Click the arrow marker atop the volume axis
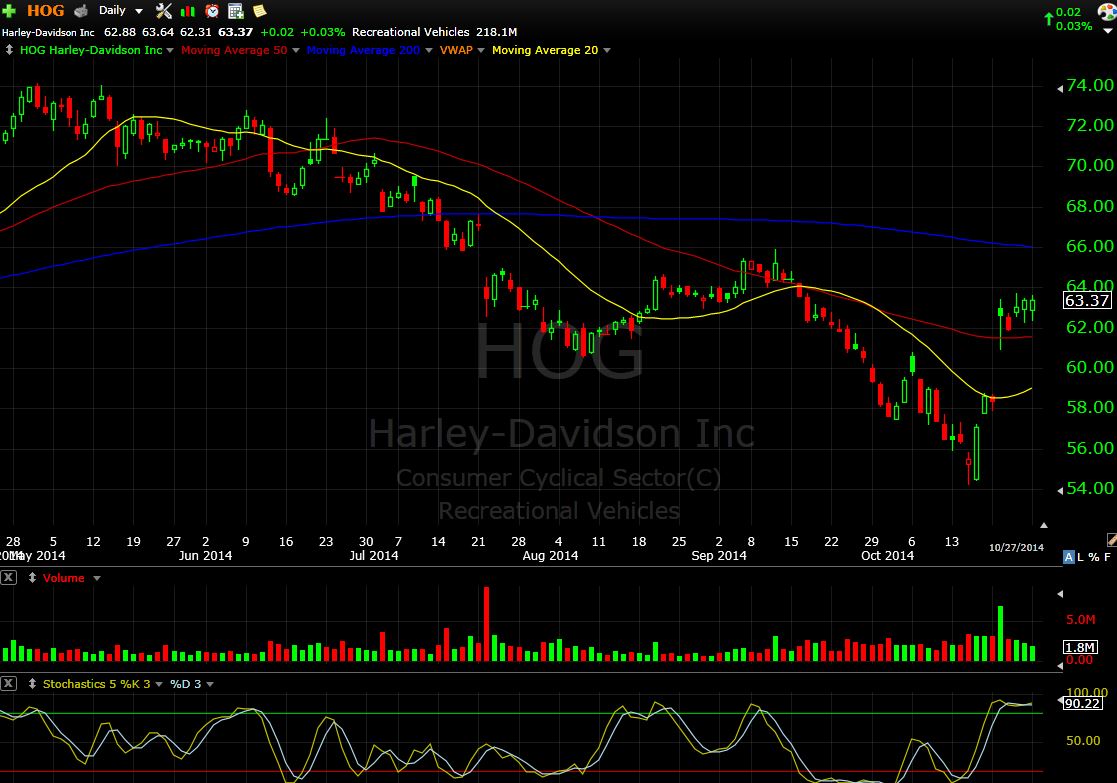This screenshot has height=783, width=1117. (1060, 593)
